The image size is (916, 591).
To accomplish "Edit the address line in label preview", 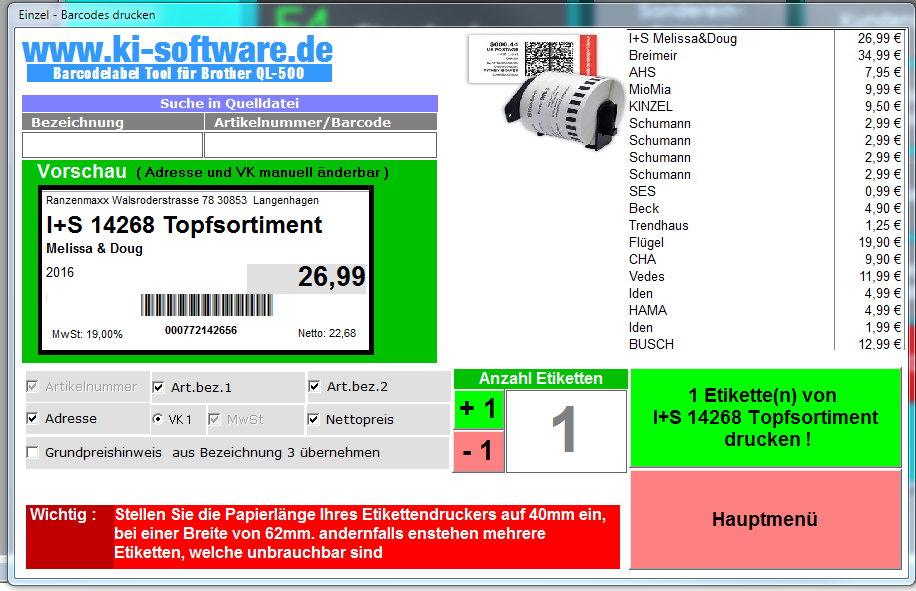I will 182,200.
